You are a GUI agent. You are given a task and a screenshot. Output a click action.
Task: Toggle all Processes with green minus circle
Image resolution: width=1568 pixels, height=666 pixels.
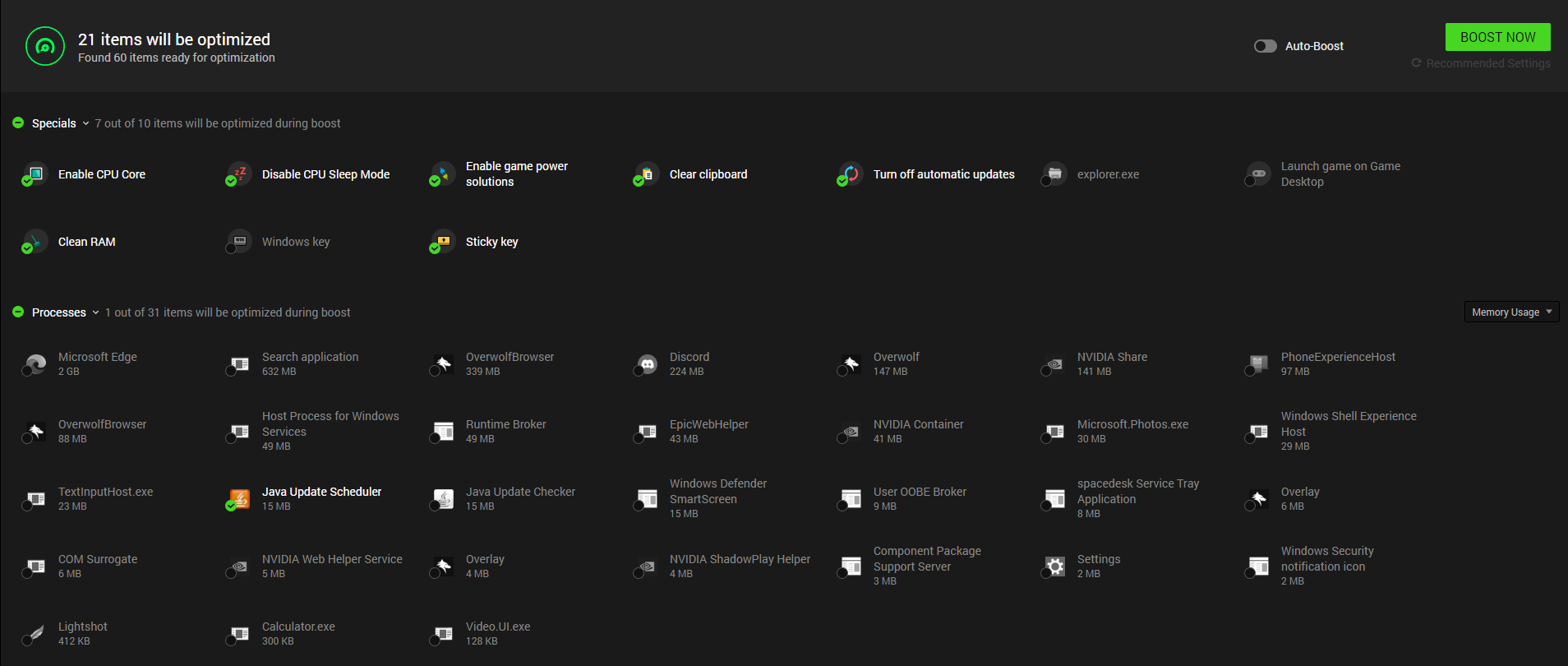point(18,312)
